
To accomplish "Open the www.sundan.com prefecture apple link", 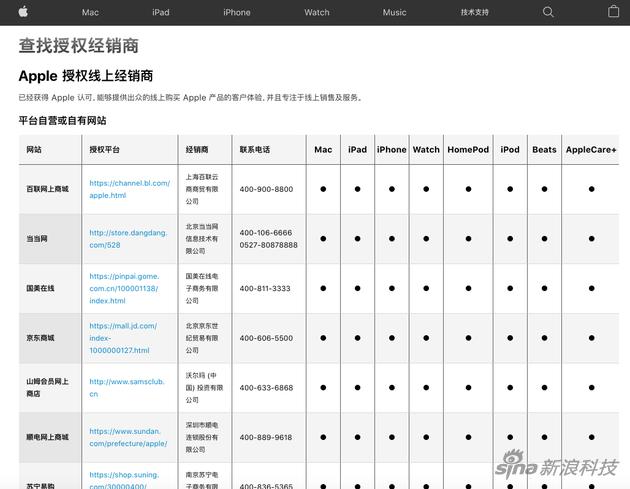I will (128, 437).
